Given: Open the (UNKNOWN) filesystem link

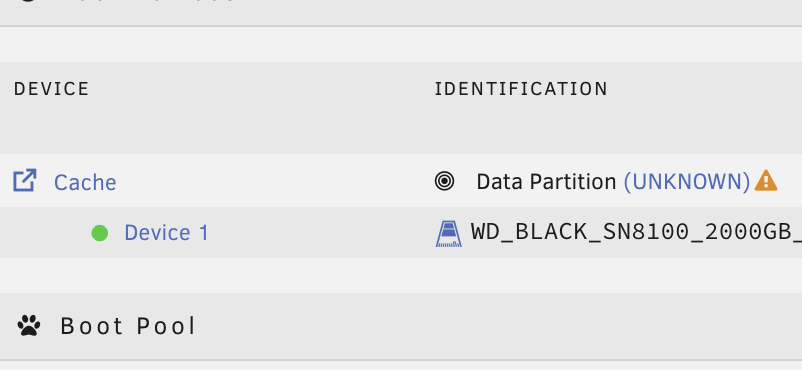Looking at the screenshot, I should [x=686, y=182].
